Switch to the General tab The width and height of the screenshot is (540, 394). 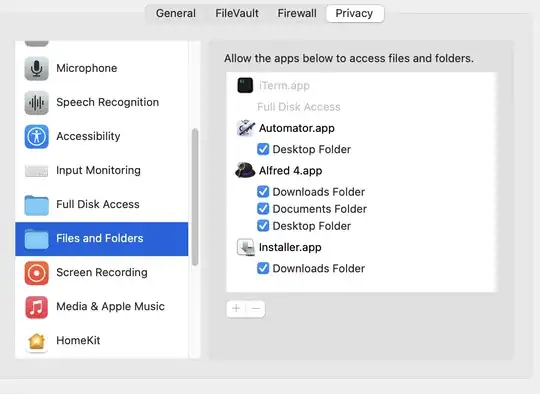click(176, 13)
